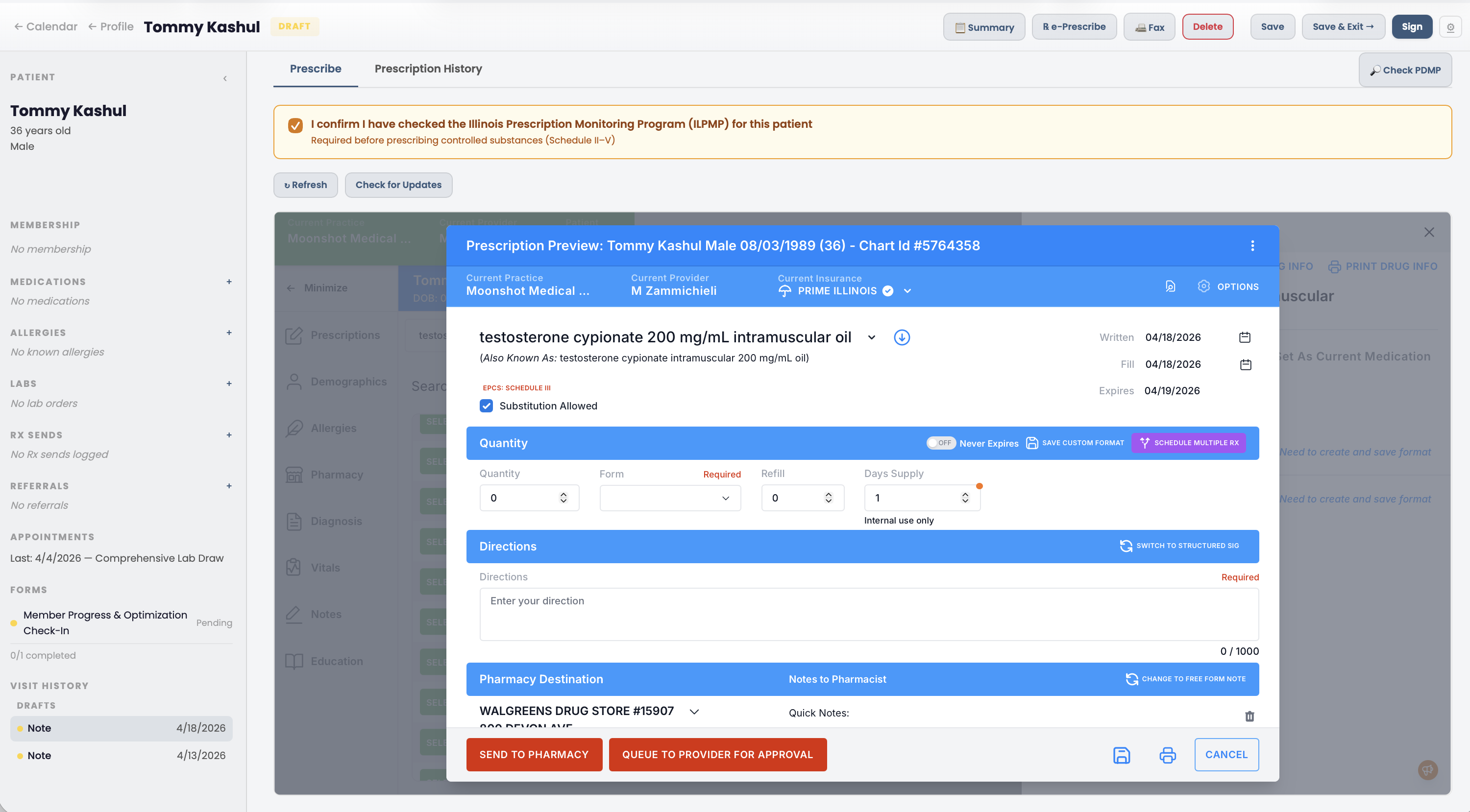Uncheck the ILPMP confirmation checkbox
Screen dimensions: 1470x812
pos(295,125)
